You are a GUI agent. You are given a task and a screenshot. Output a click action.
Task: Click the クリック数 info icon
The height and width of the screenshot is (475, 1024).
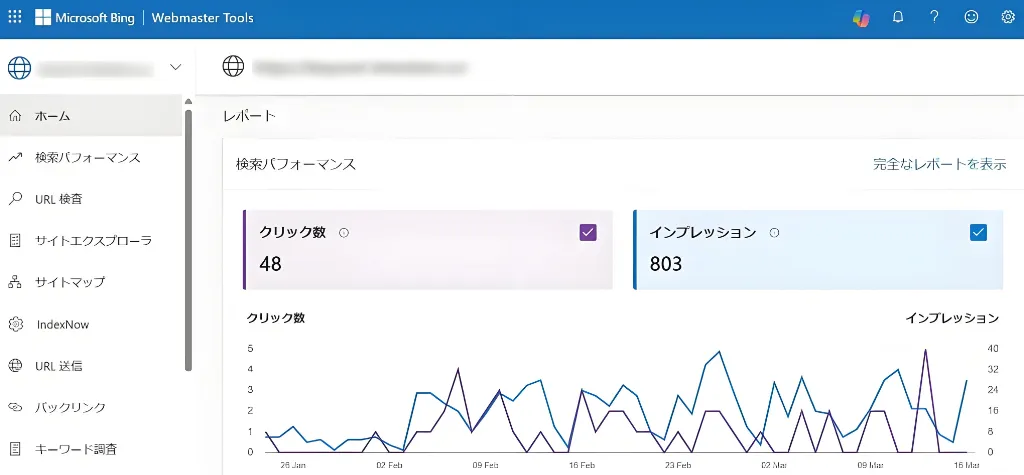[344, 233]
